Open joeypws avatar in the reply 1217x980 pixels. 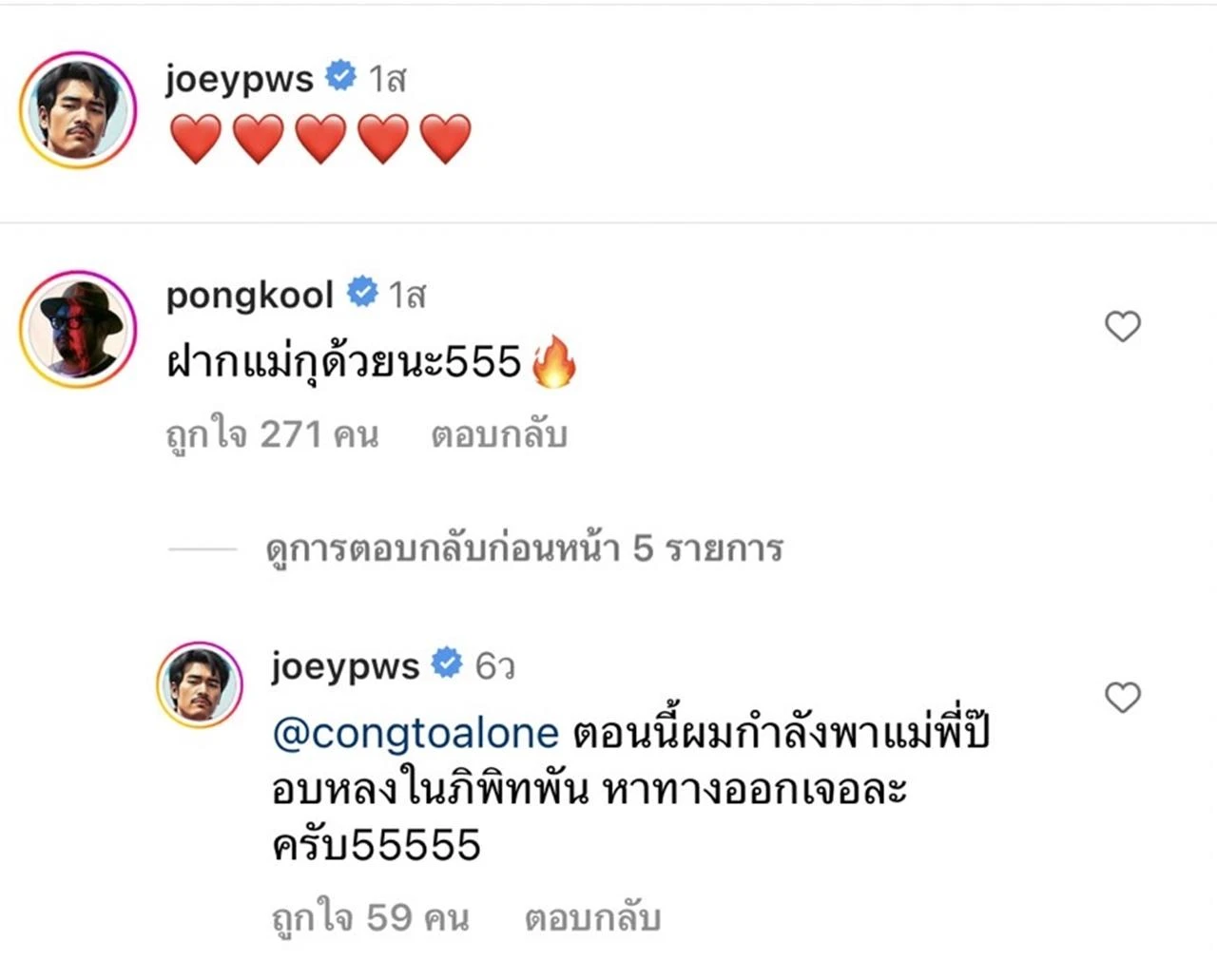point(200,684)
